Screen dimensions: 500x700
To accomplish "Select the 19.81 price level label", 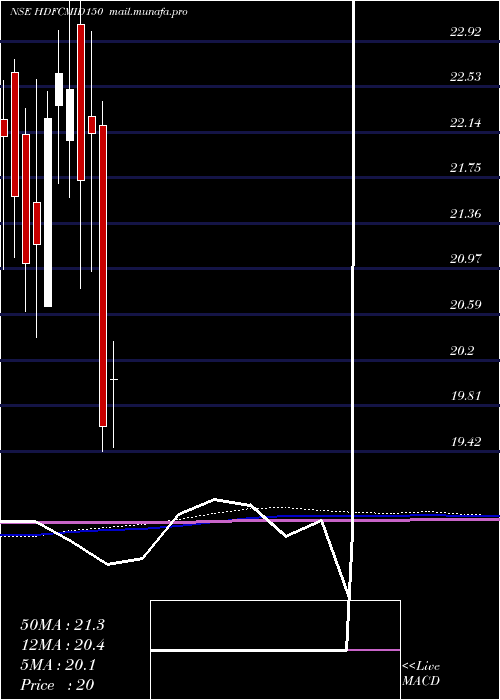I will [466, 396].
